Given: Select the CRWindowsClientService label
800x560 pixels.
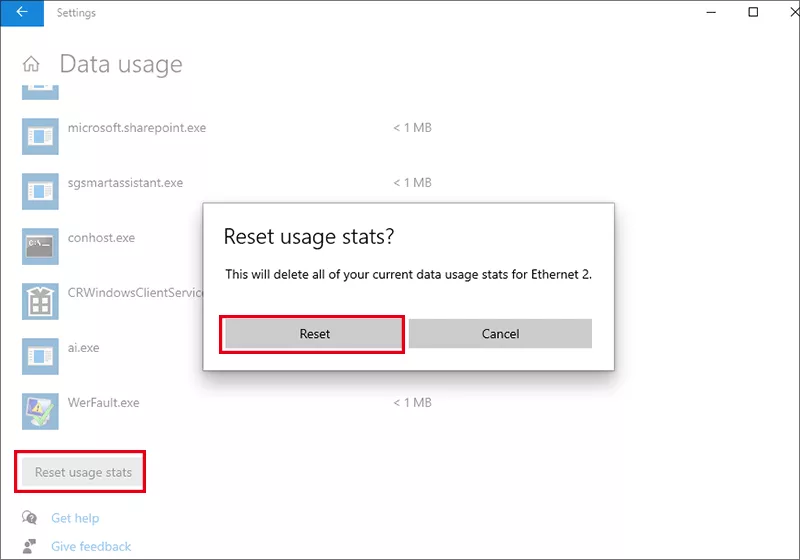Looking at the screenshot, I should [x=135, y=293].
